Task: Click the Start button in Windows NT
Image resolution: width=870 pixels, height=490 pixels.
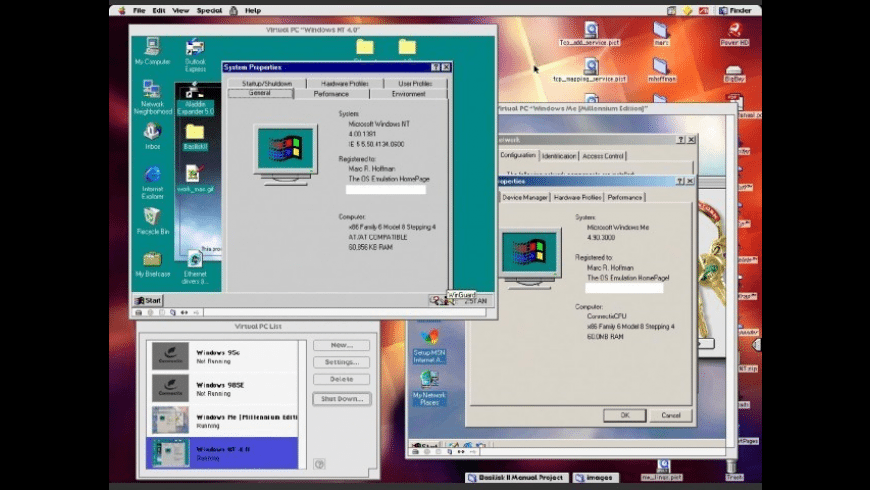Action: pos(148,300)
